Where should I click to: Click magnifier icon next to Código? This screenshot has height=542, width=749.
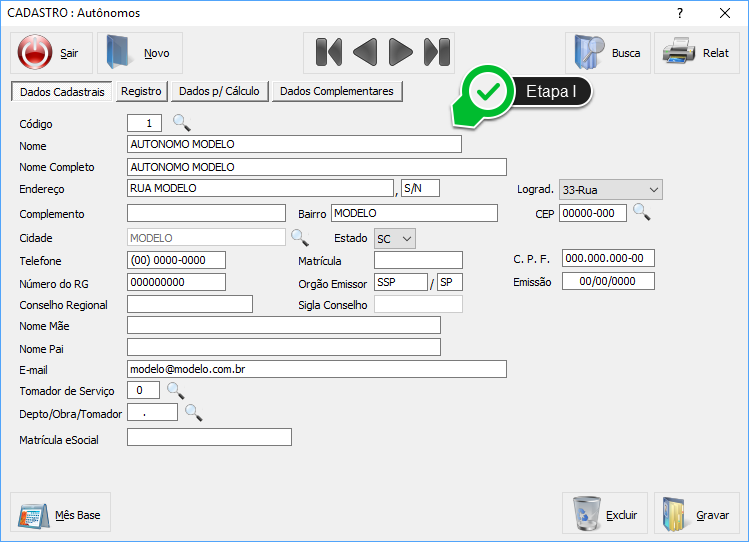click(181, 123)
